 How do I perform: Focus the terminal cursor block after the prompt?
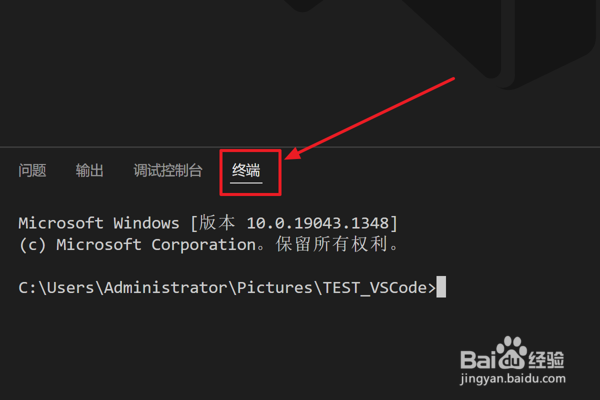(x=441, y=288)
